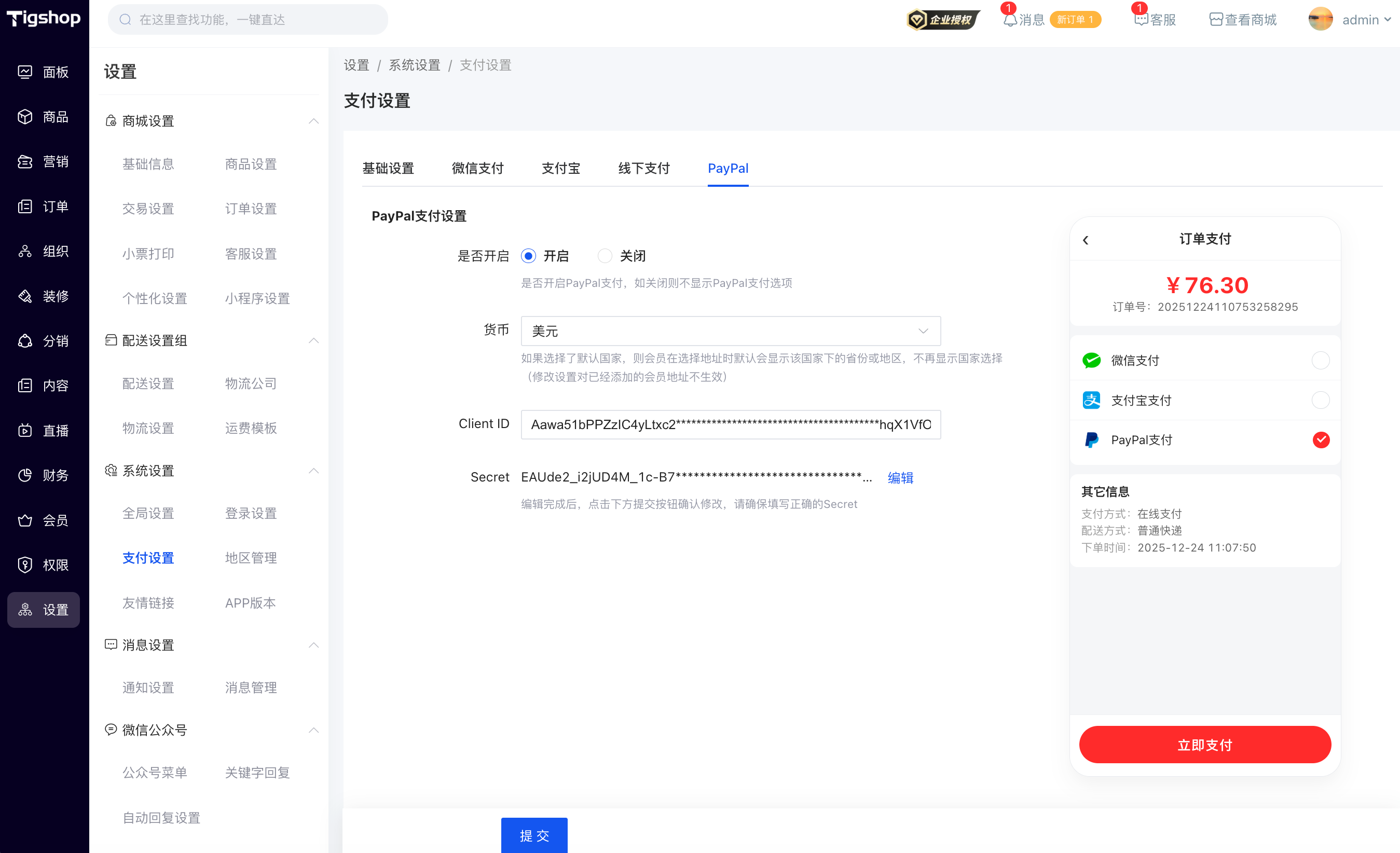Open 登录设置 in the settings menu
The height and width of the screenshot is (853, 1400).
(251, 513)
